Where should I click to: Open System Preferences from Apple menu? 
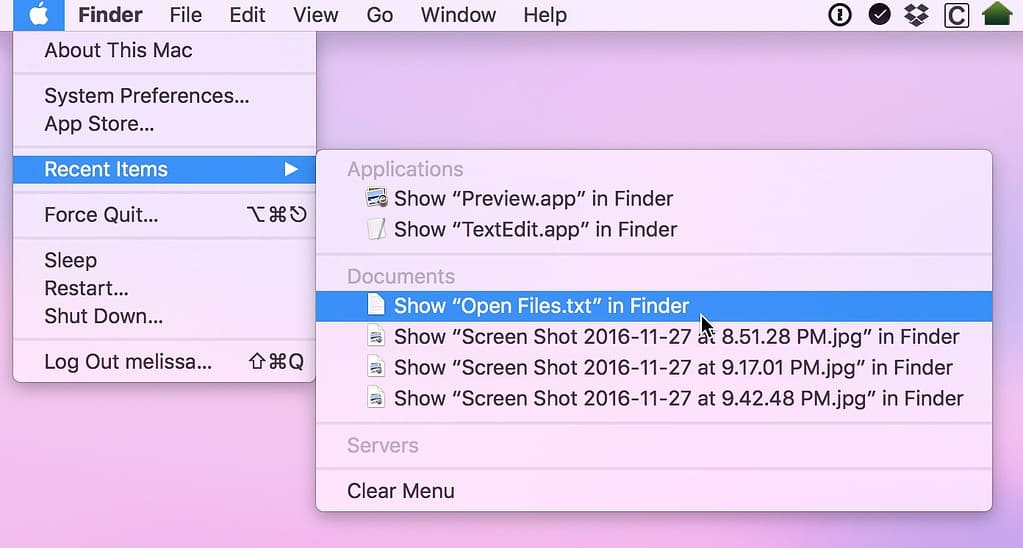coord(146,96)
